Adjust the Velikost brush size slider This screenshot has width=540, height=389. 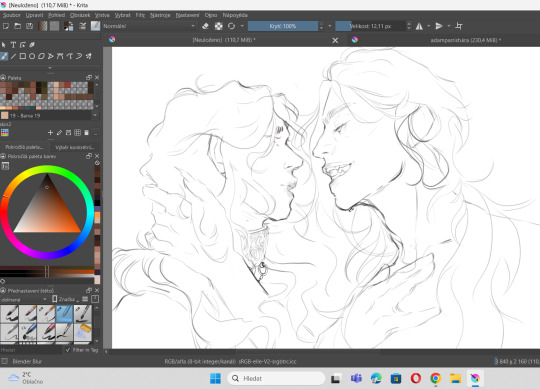[x=370, y=26]
